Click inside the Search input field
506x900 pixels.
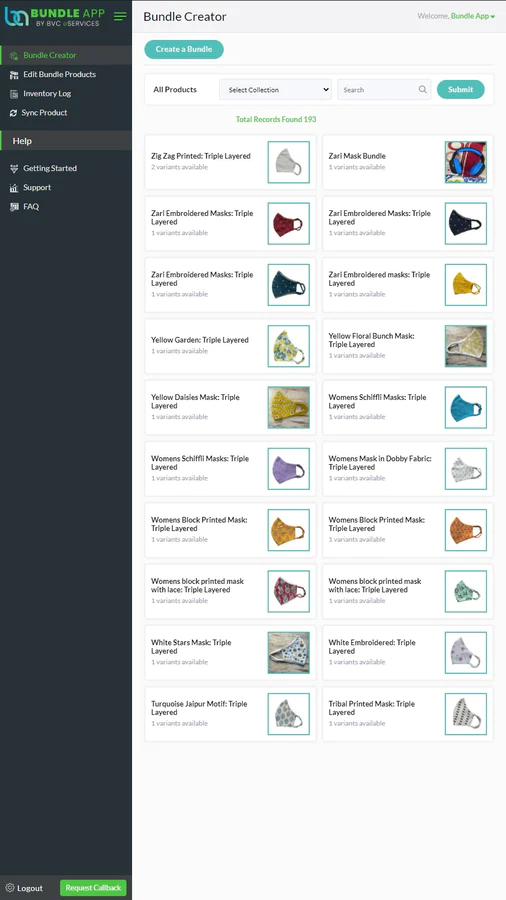coord(377,90)
